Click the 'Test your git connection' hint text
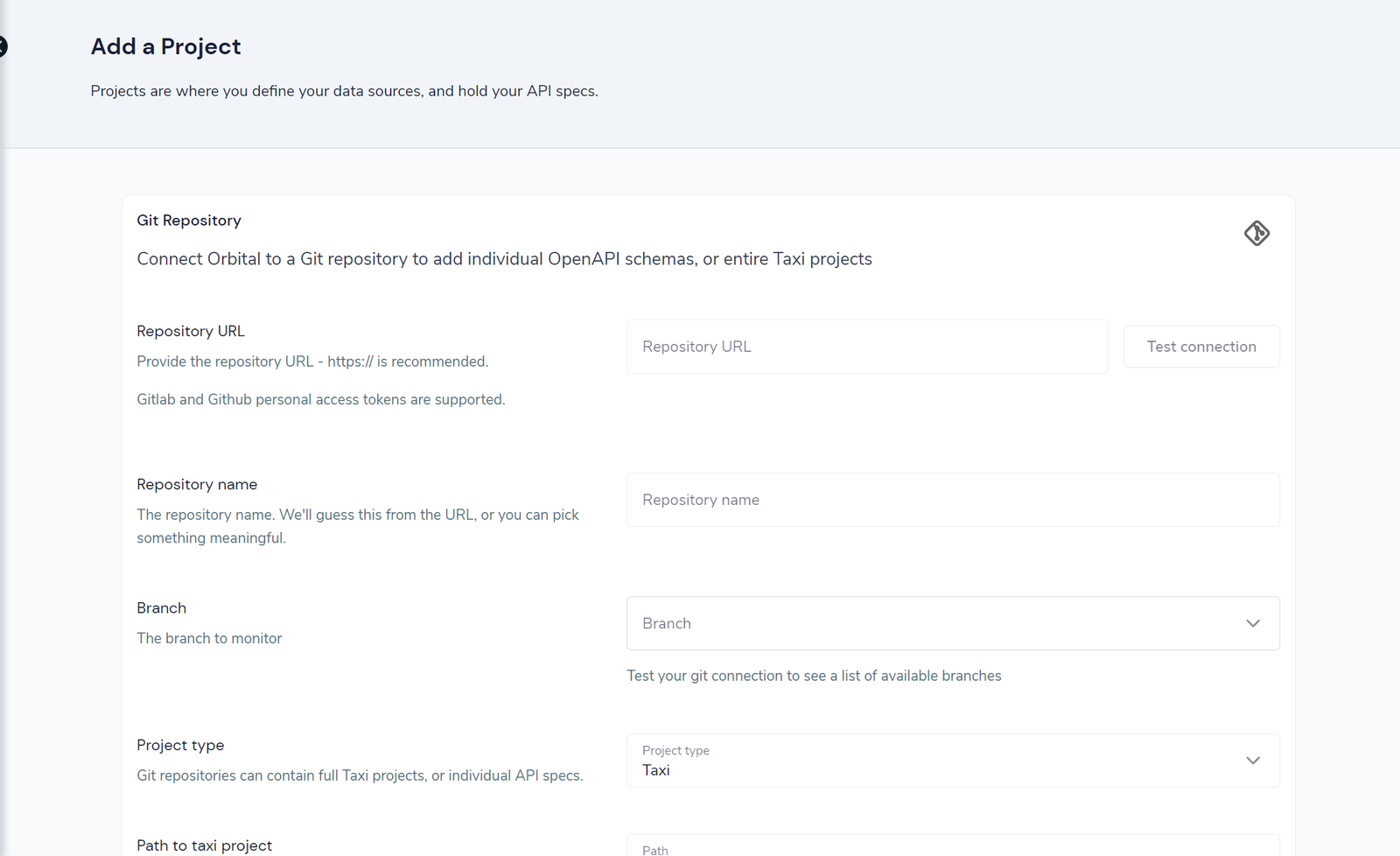1400x856 pixels. pos(814,676)
